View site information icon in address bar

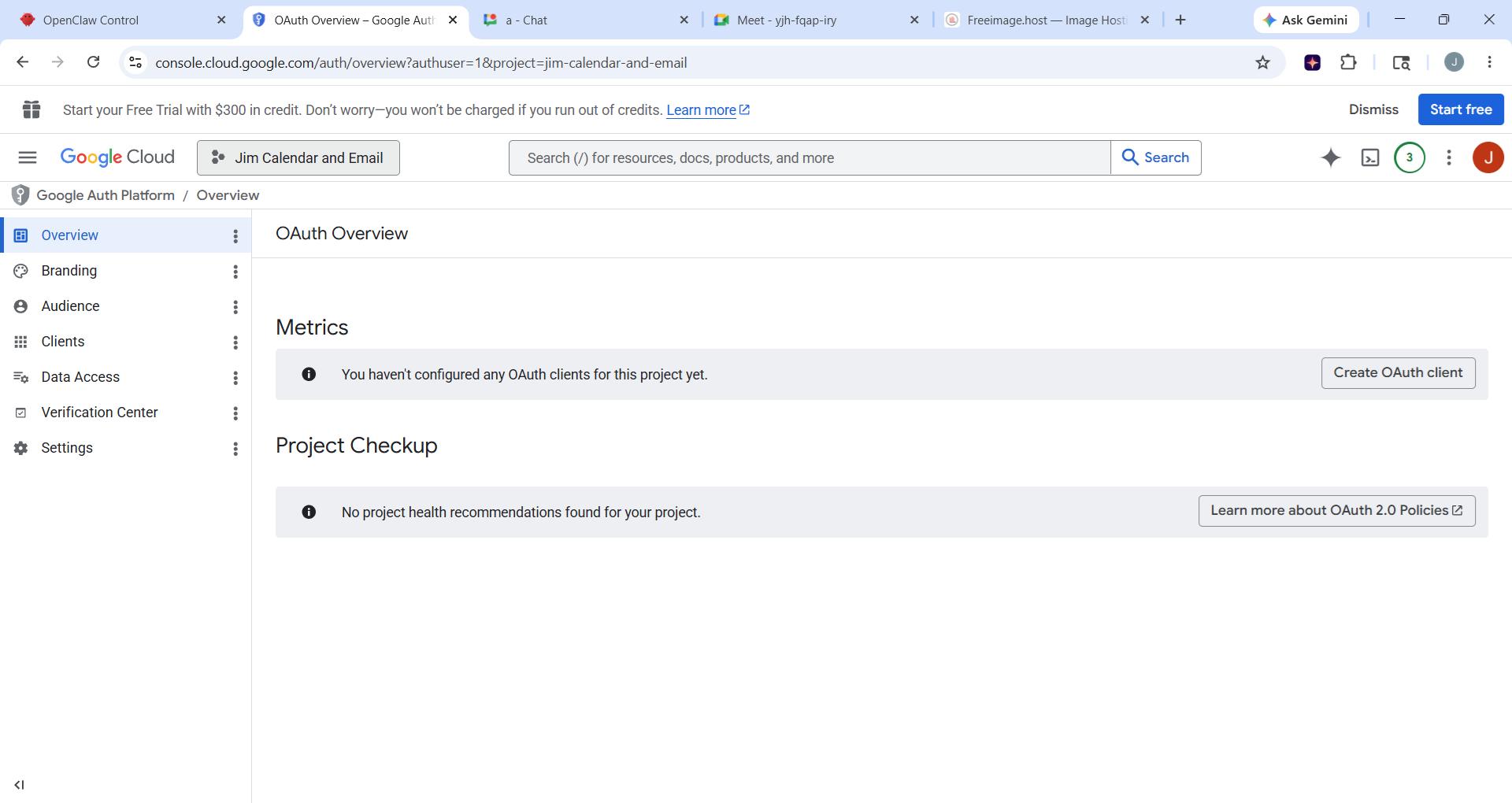(135, 62)
